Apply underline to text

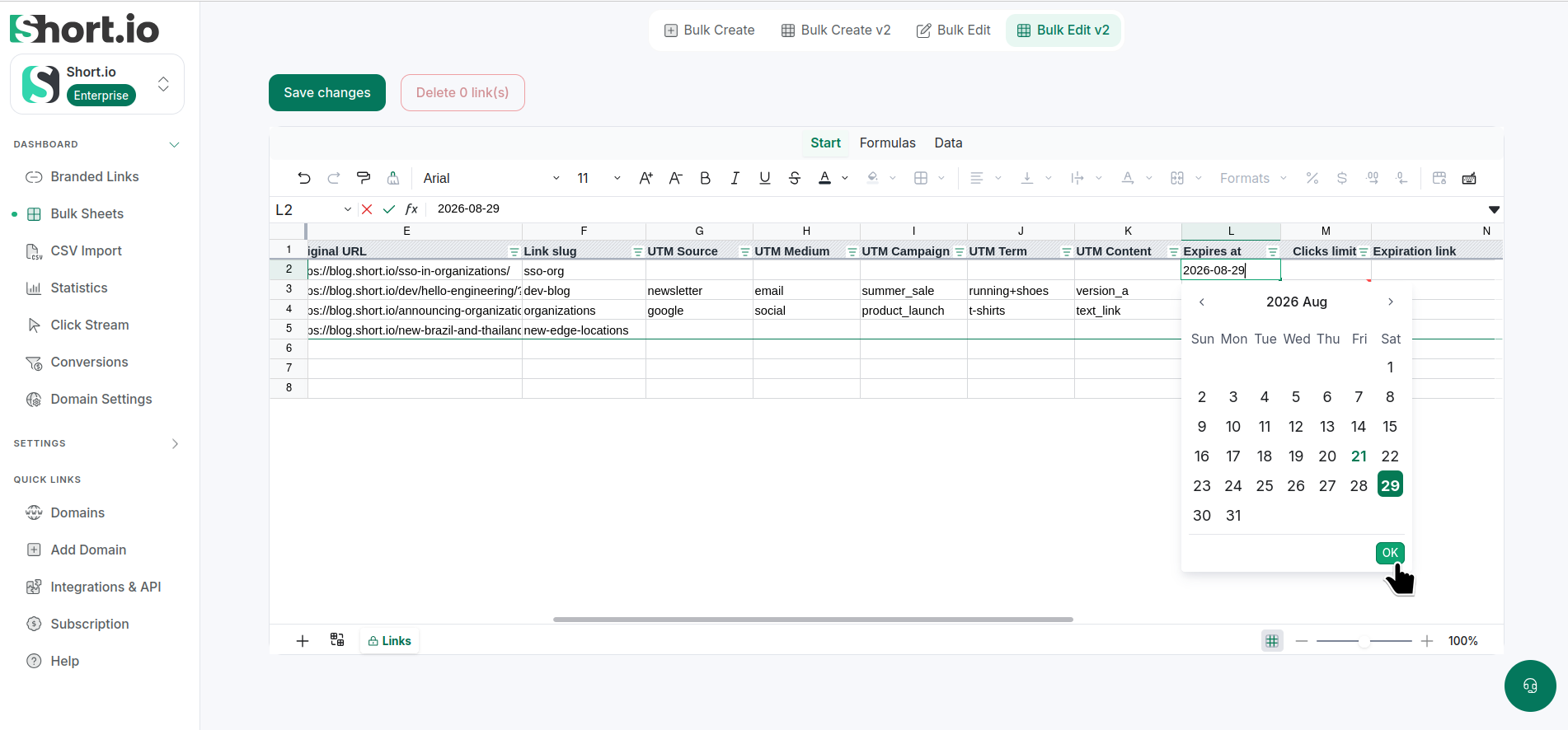(765, 178)
